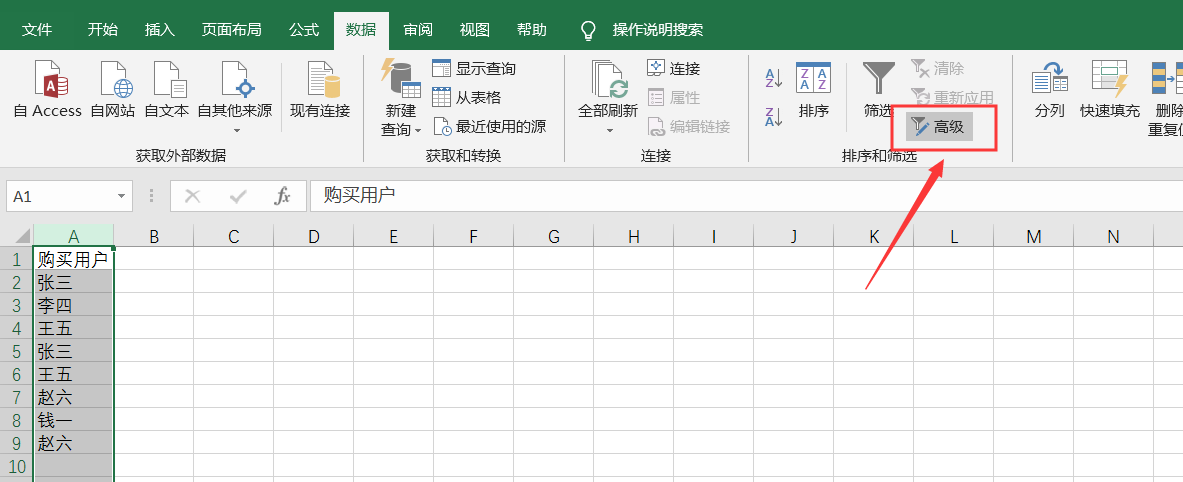Click the 筛选 filter funnel icon

click(x=879, y=80)
